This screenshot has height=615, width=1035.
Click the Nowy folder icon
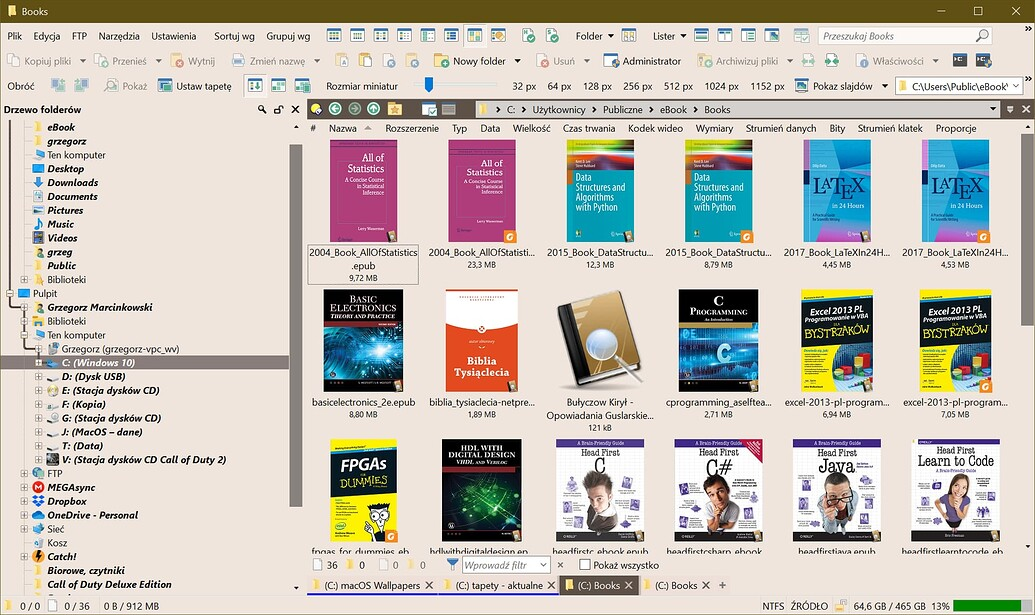pyautogui.click(x=441, y=61)
